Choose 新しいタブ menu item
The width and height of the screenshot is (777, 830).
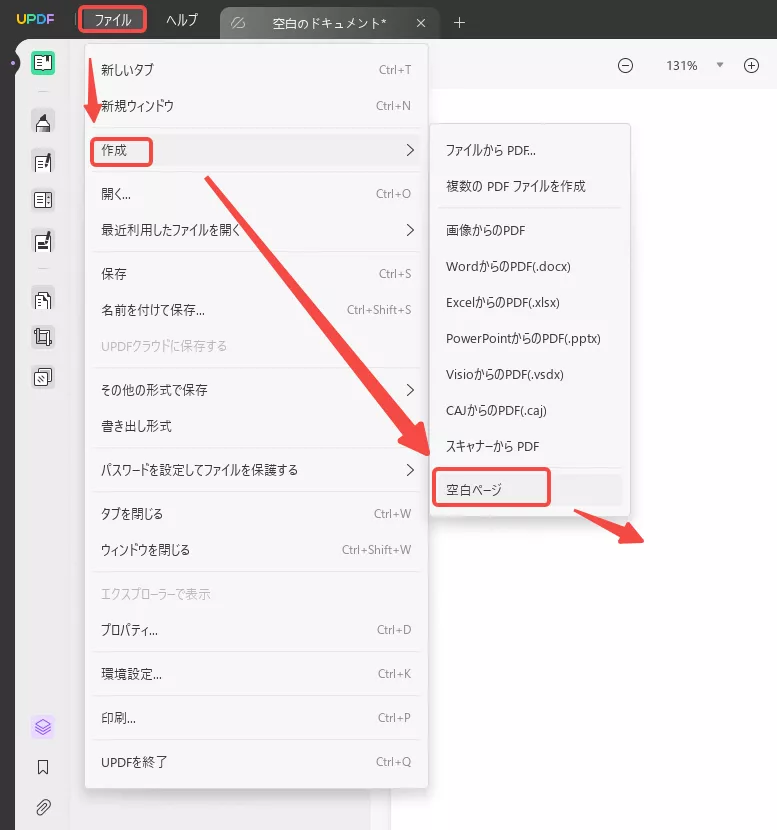click(x=256, y=70)
